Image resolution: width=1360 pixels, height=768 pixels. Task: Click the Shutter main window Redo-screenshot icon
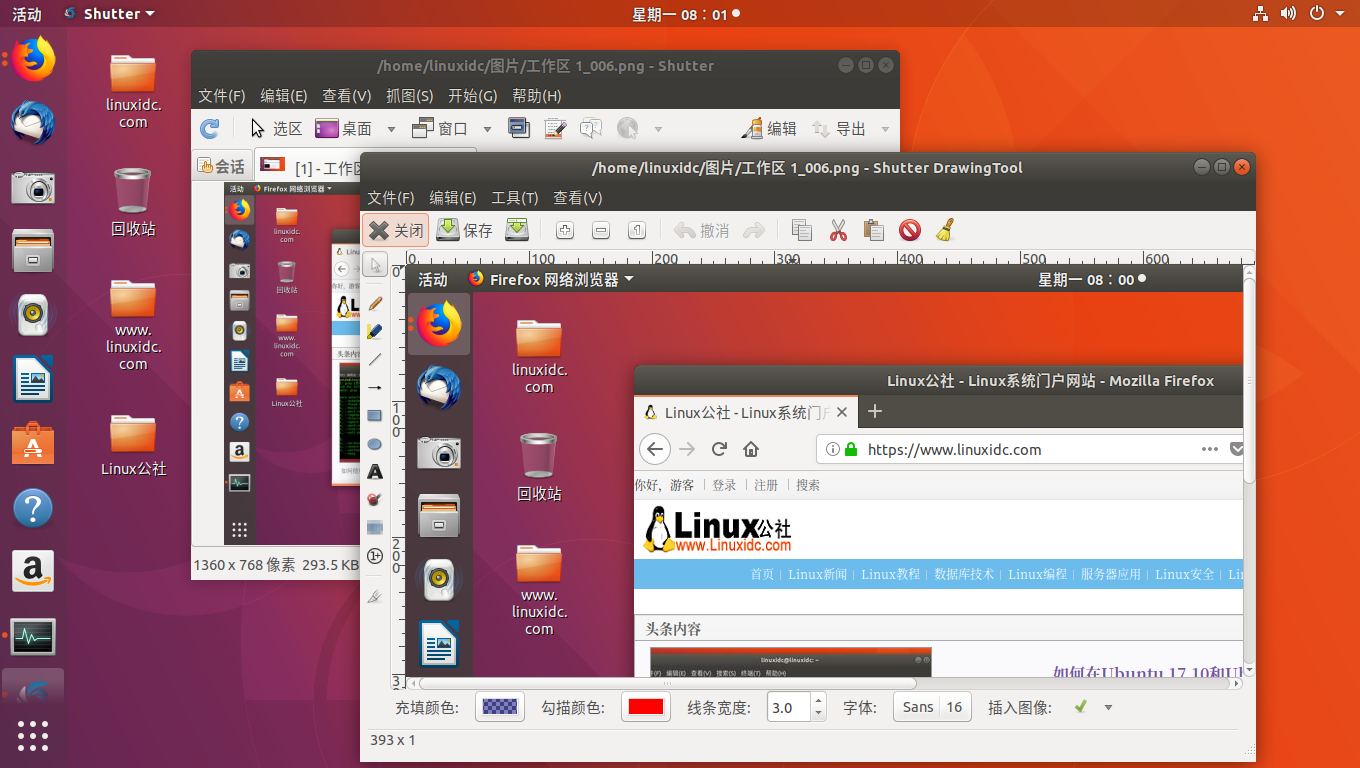tap(210, 128)
